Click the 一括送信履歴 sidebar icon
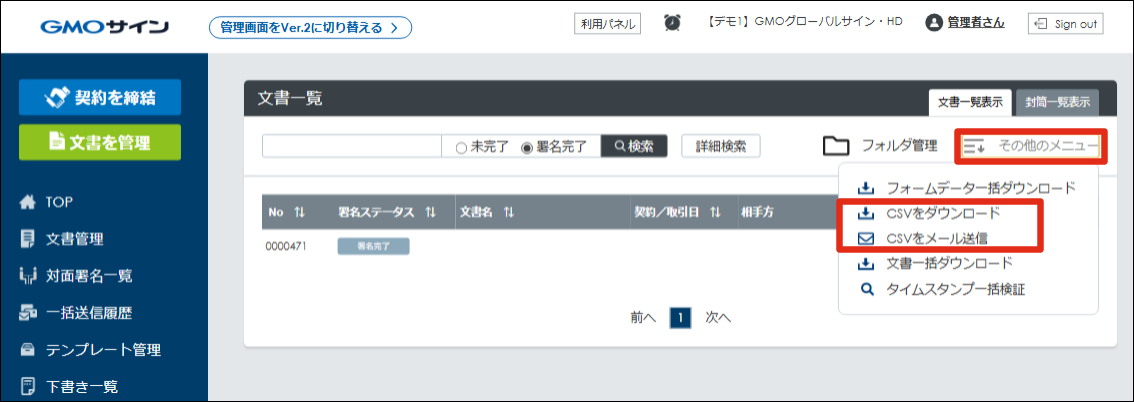 click(28, 313)
